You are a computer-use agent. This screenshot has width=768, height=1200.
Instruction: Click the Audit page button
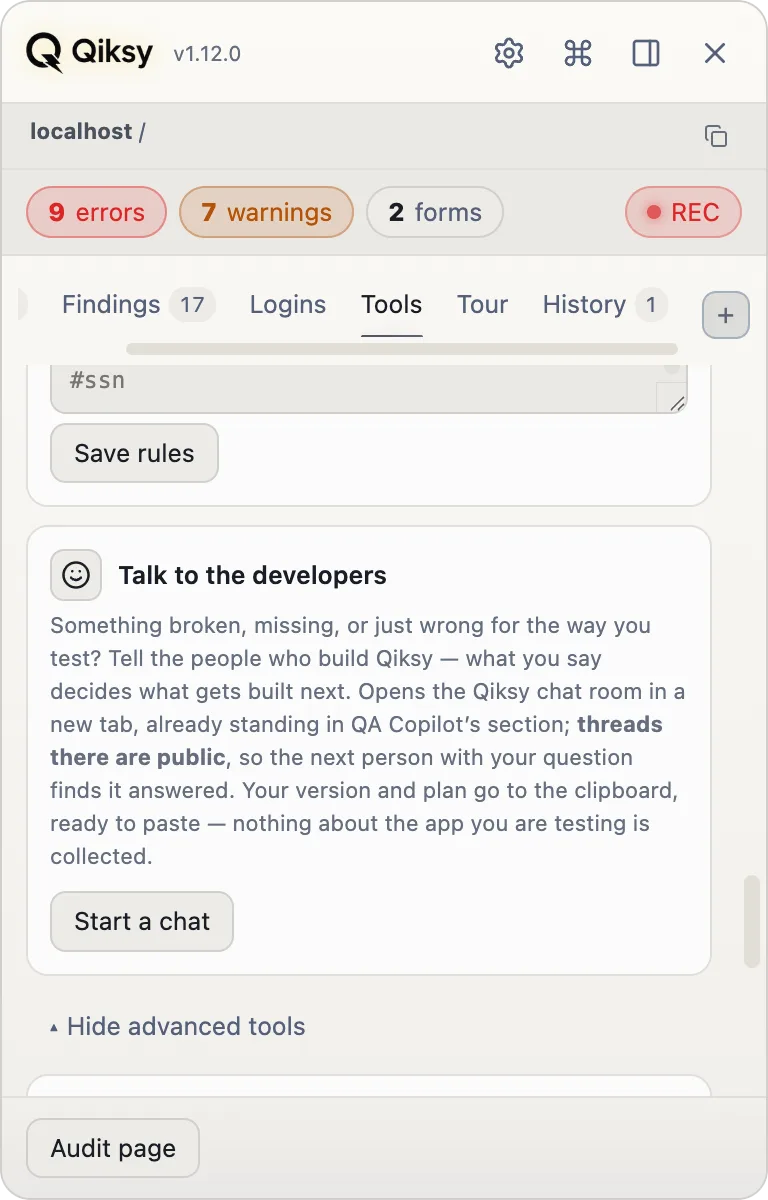coord(113,1148)
